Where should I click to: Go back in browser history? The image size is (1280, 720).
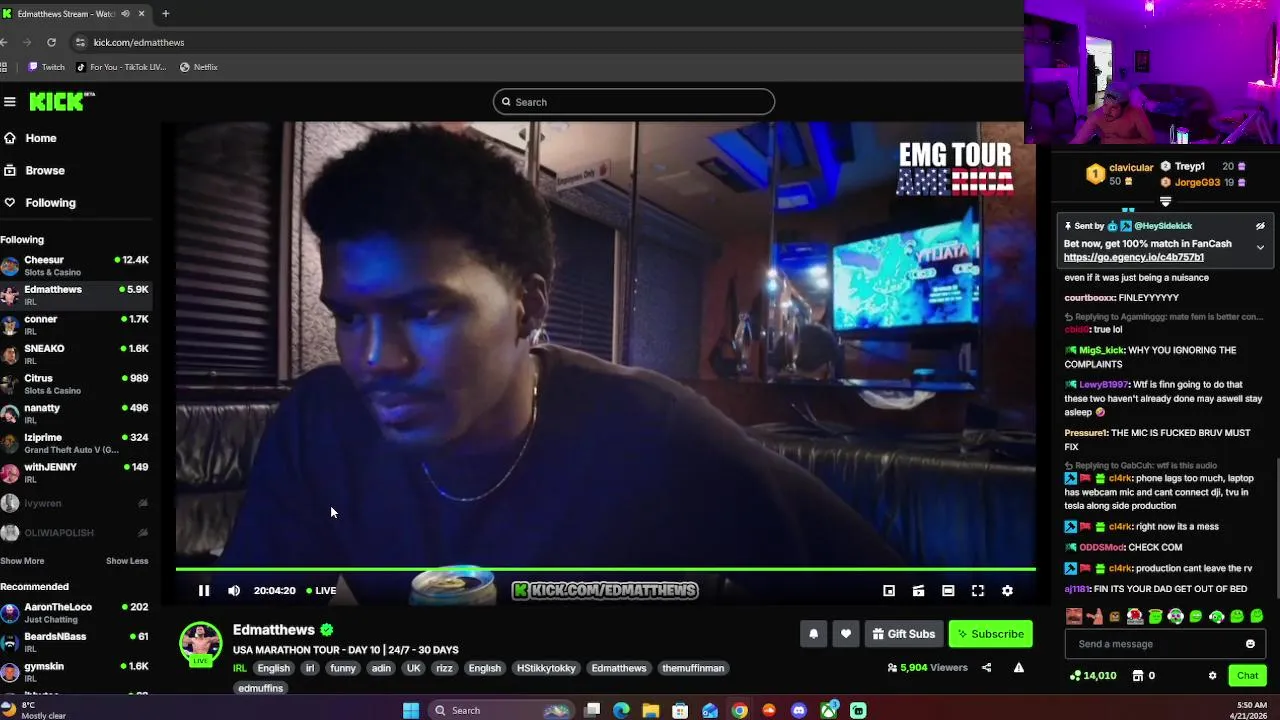coord(5,42)
